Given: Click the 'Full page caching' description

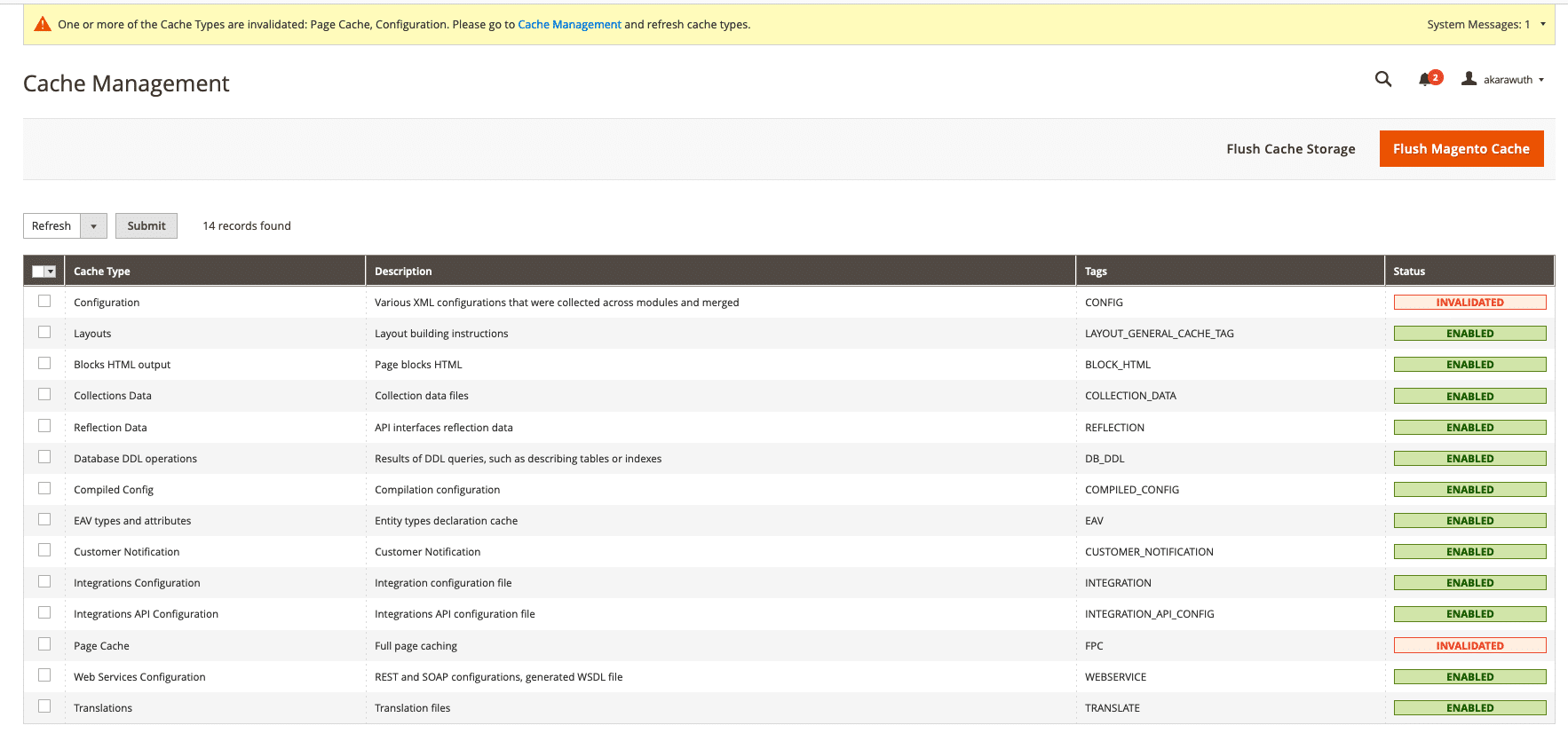Looking at the screenshot, I should click(416, 646).
